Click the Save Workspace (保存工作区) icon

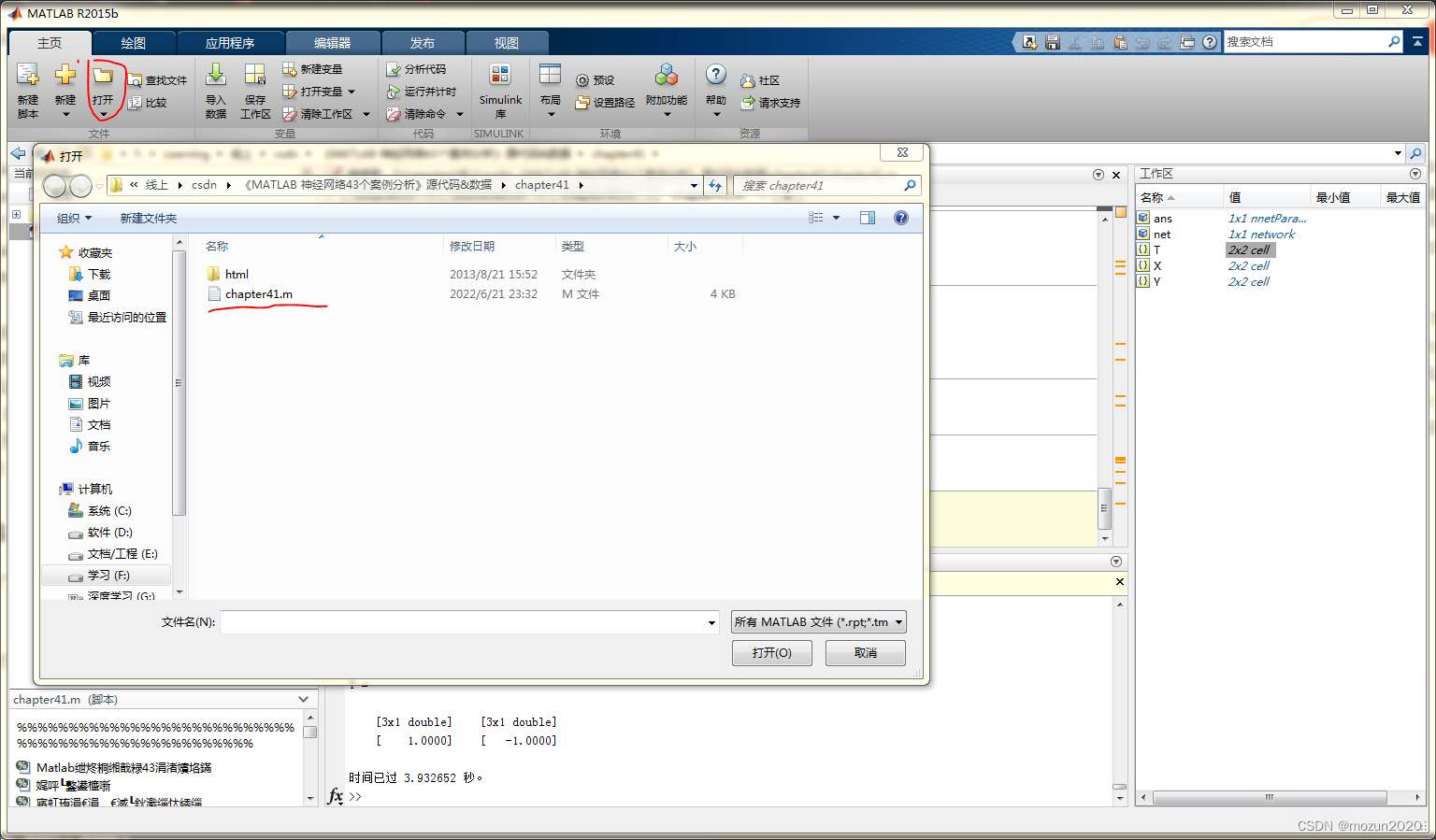pos(255,76)
